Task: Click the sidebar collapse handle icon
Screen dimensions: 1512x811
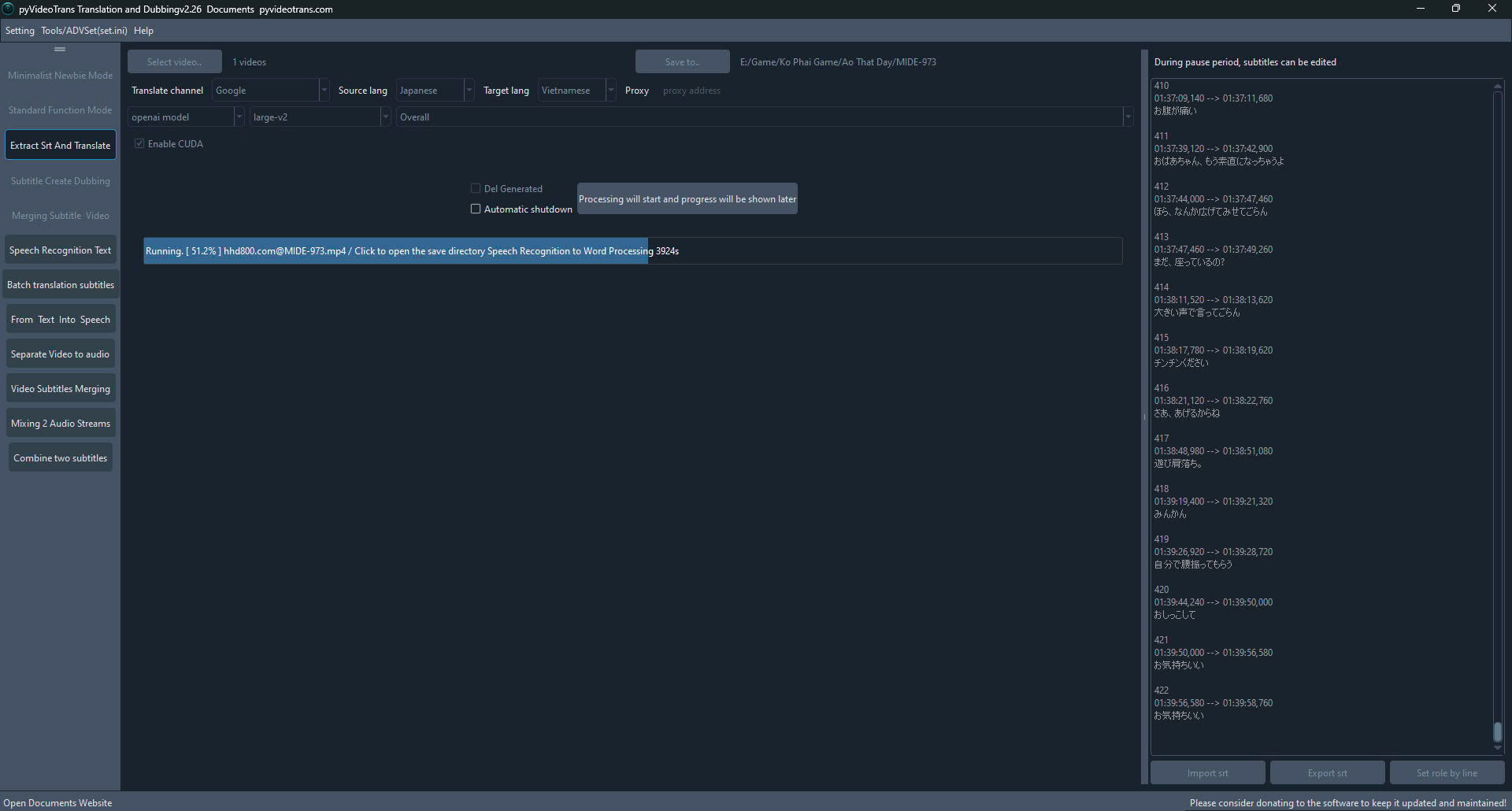Action: point(60,49)
